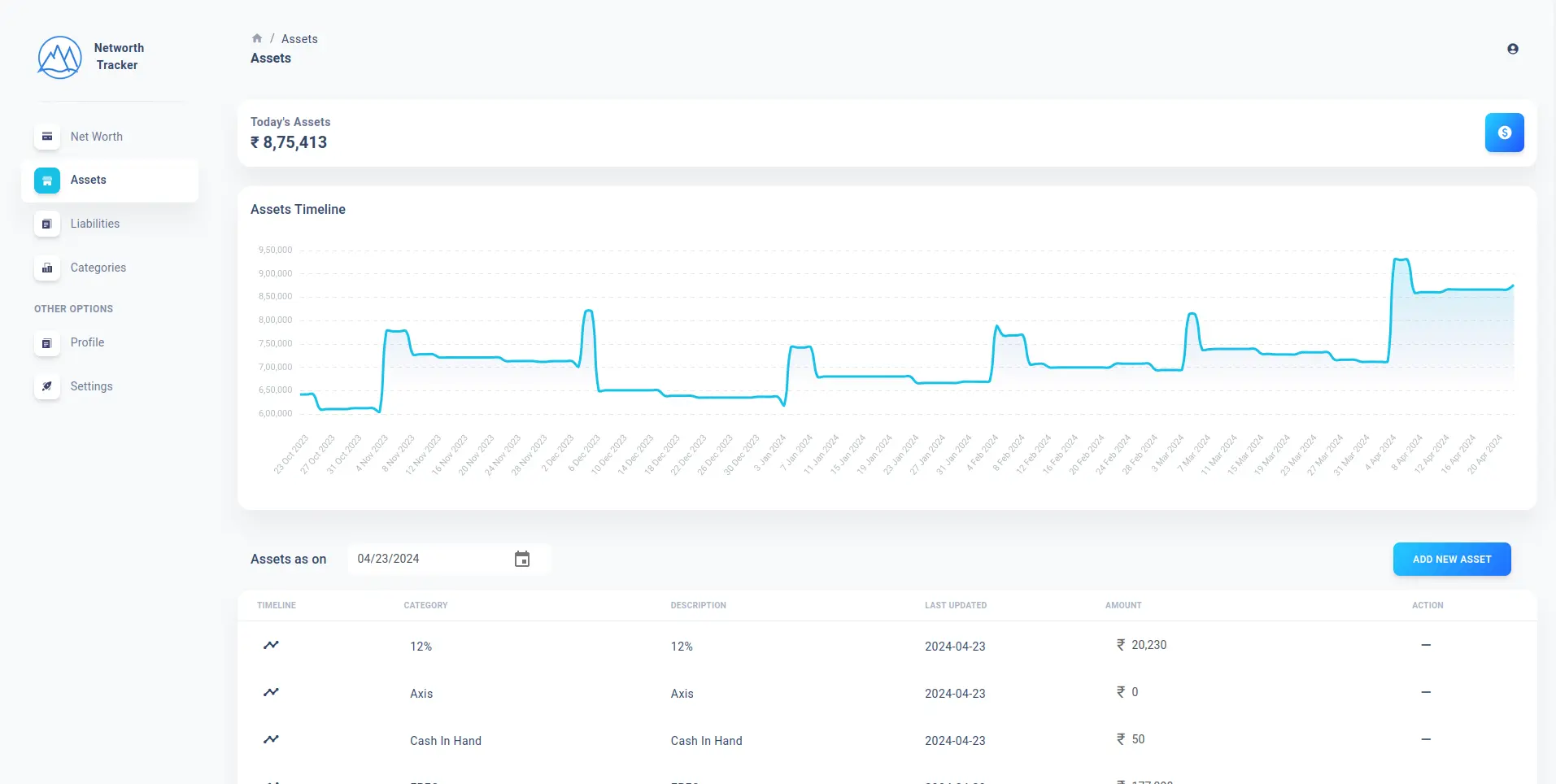
Task: Open the user account icon
Action: [x=1513, y=49]
